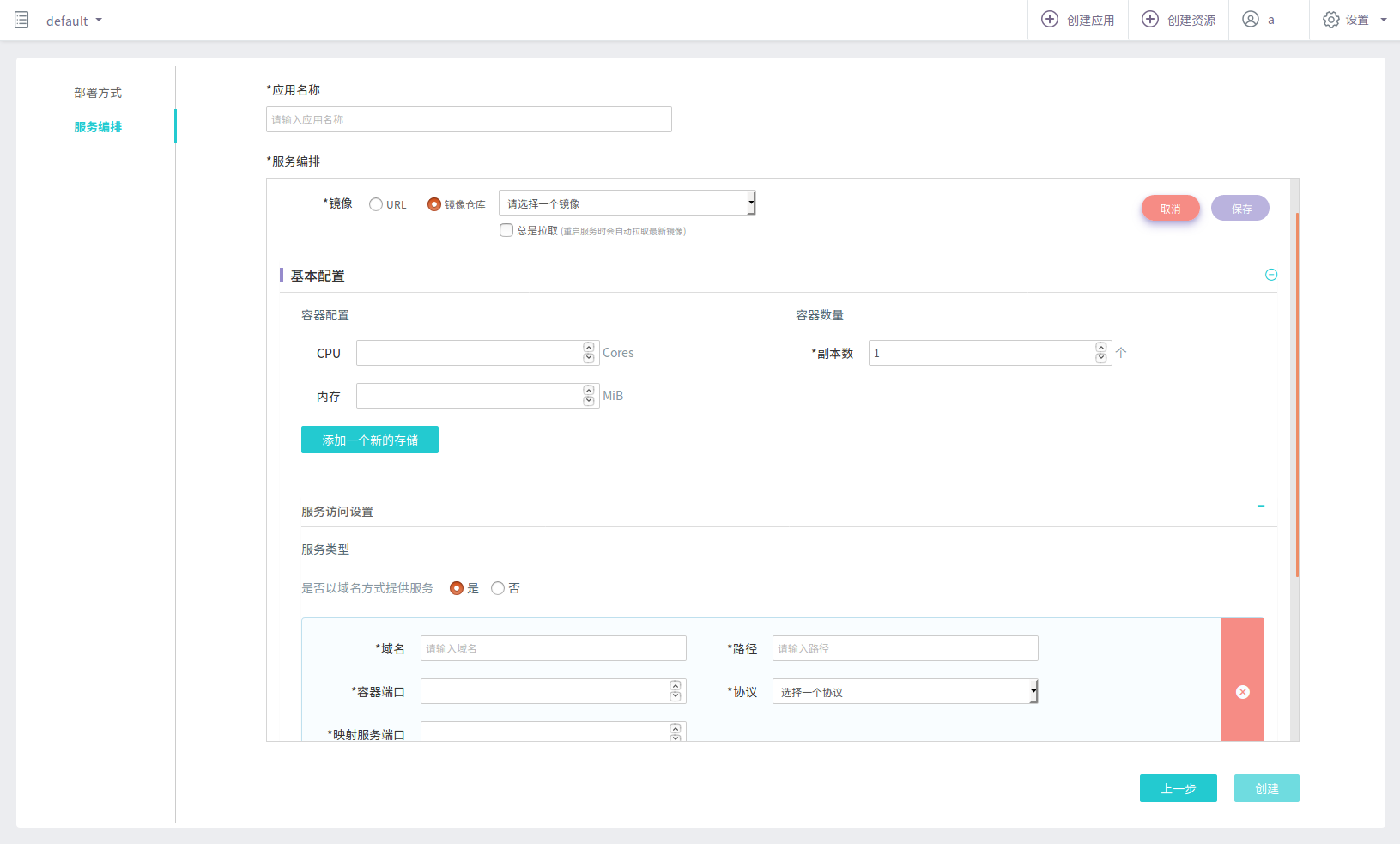Select the URL image radio button
Screen dimensions: 1400x844
(376, 204)
